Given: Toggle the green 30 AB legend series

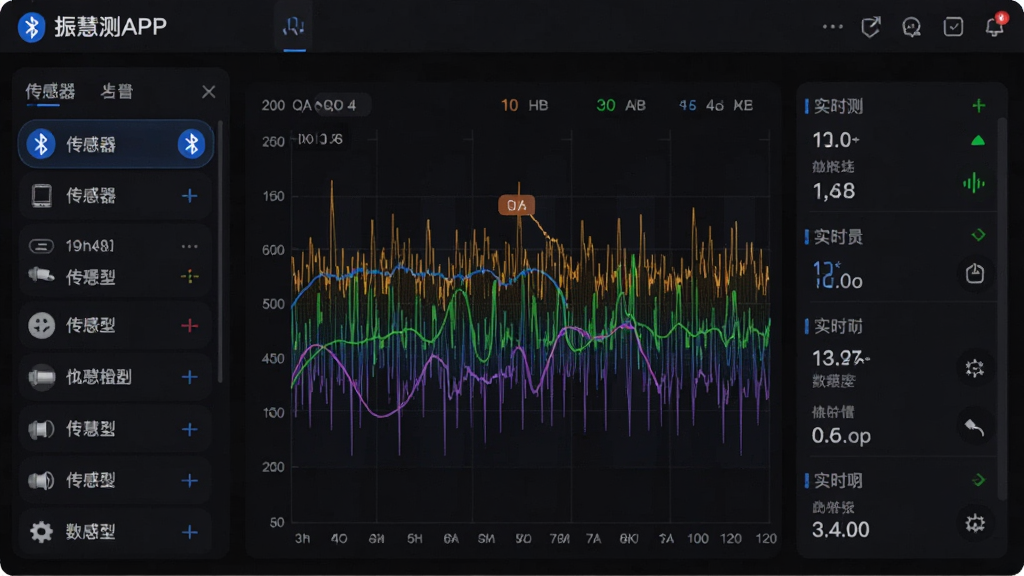Looking at the screenshot, I should [x=620, y=105].
